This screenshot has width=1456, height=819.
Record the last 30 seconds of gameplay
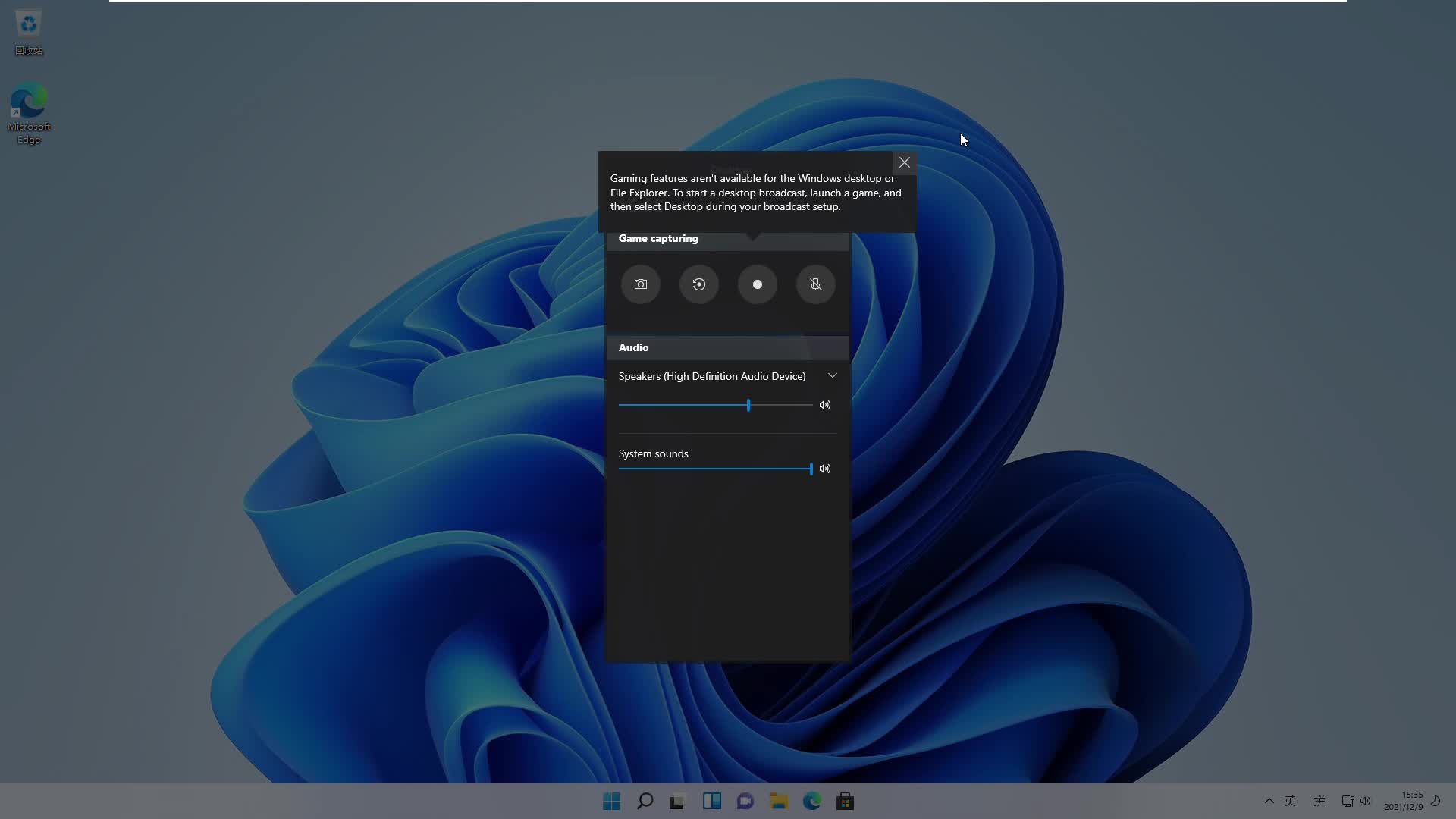698,284
